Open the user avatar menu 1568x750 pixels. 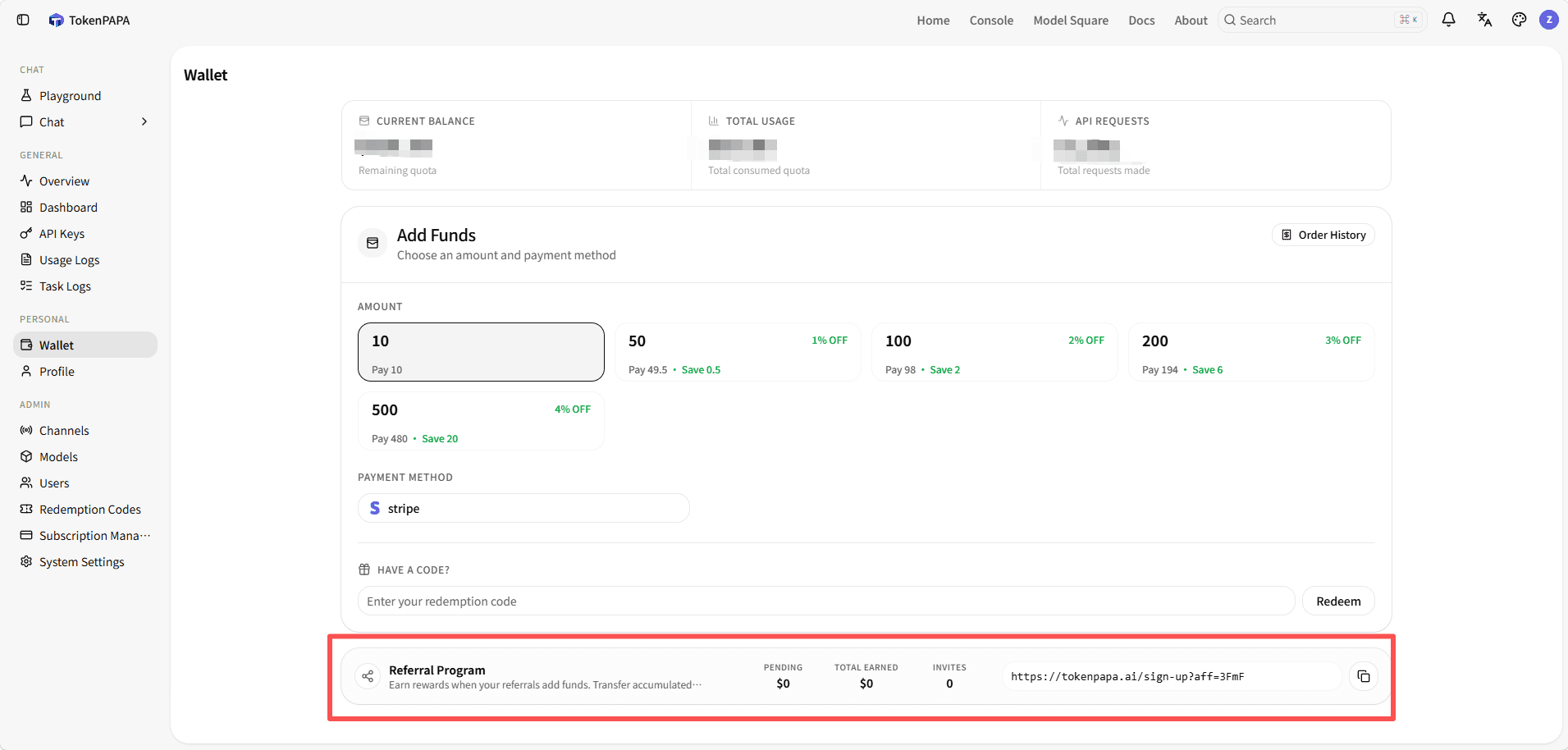tap(1548, 20)
